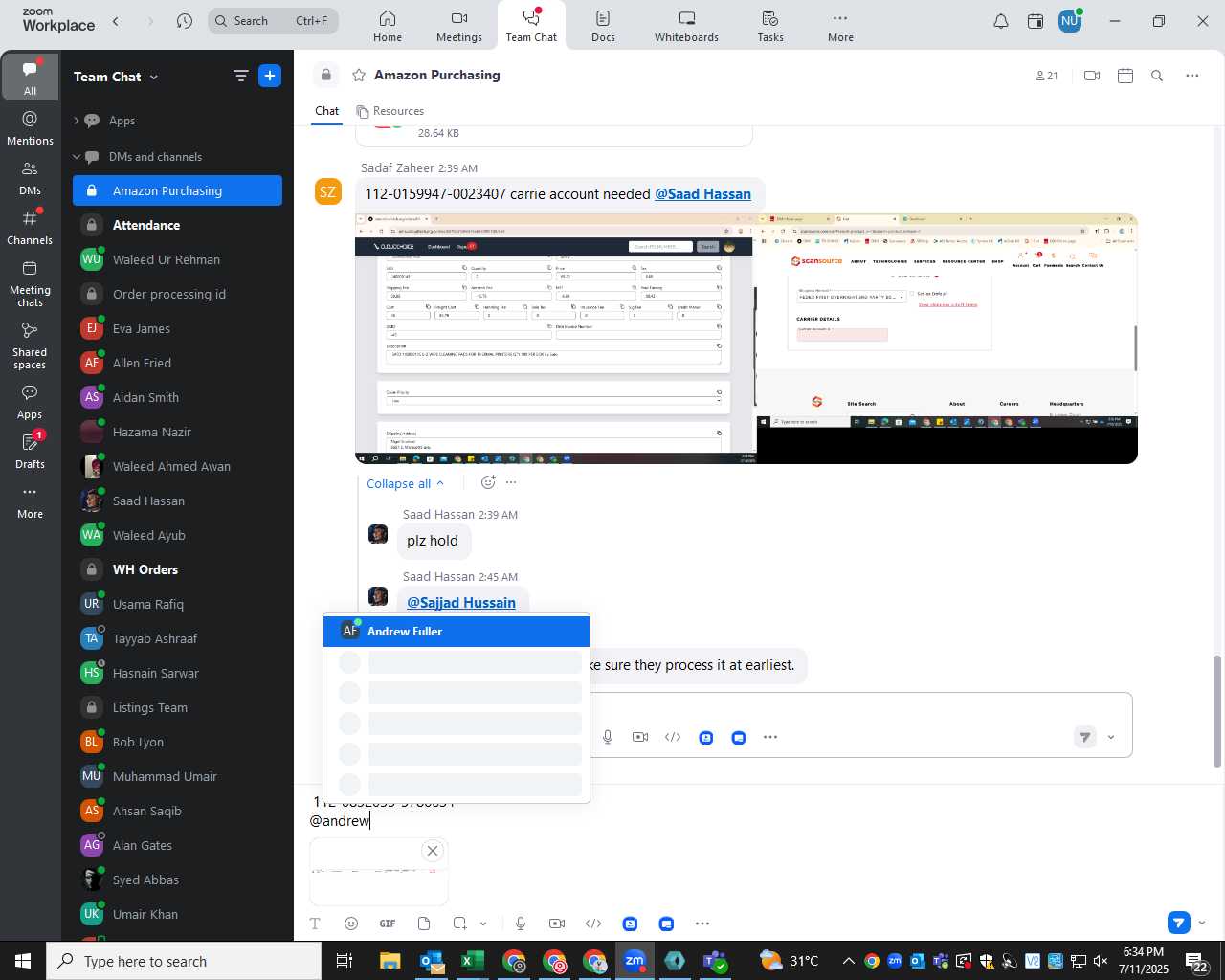The height and width of the screenshot is (980, 1225).
Task: Click the new chat plus button
Action: (x=270, y=77)
